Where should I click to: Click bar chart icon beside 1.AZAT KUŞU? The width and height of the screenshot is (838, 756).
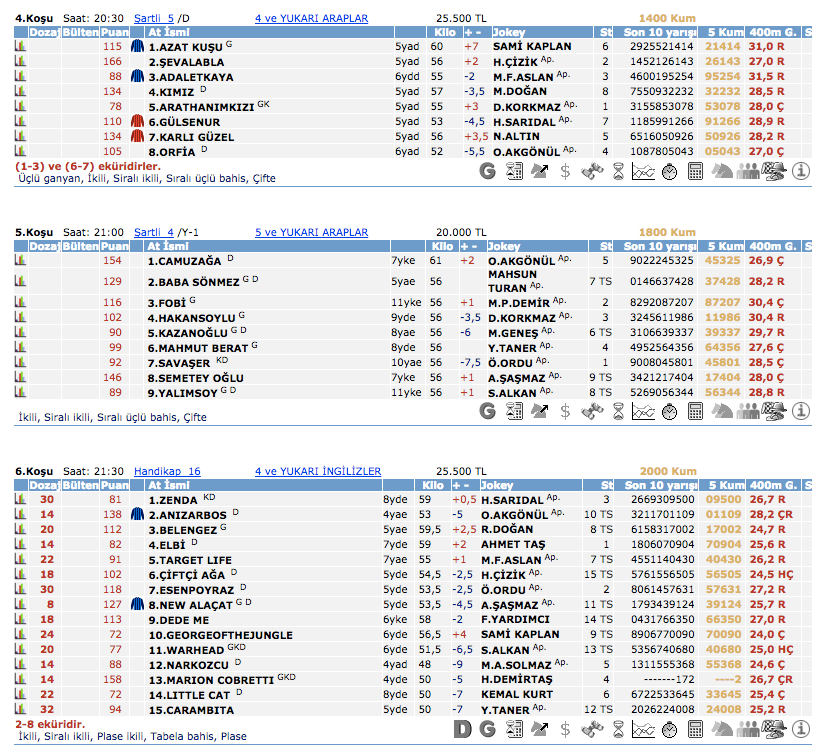(20, 46)
